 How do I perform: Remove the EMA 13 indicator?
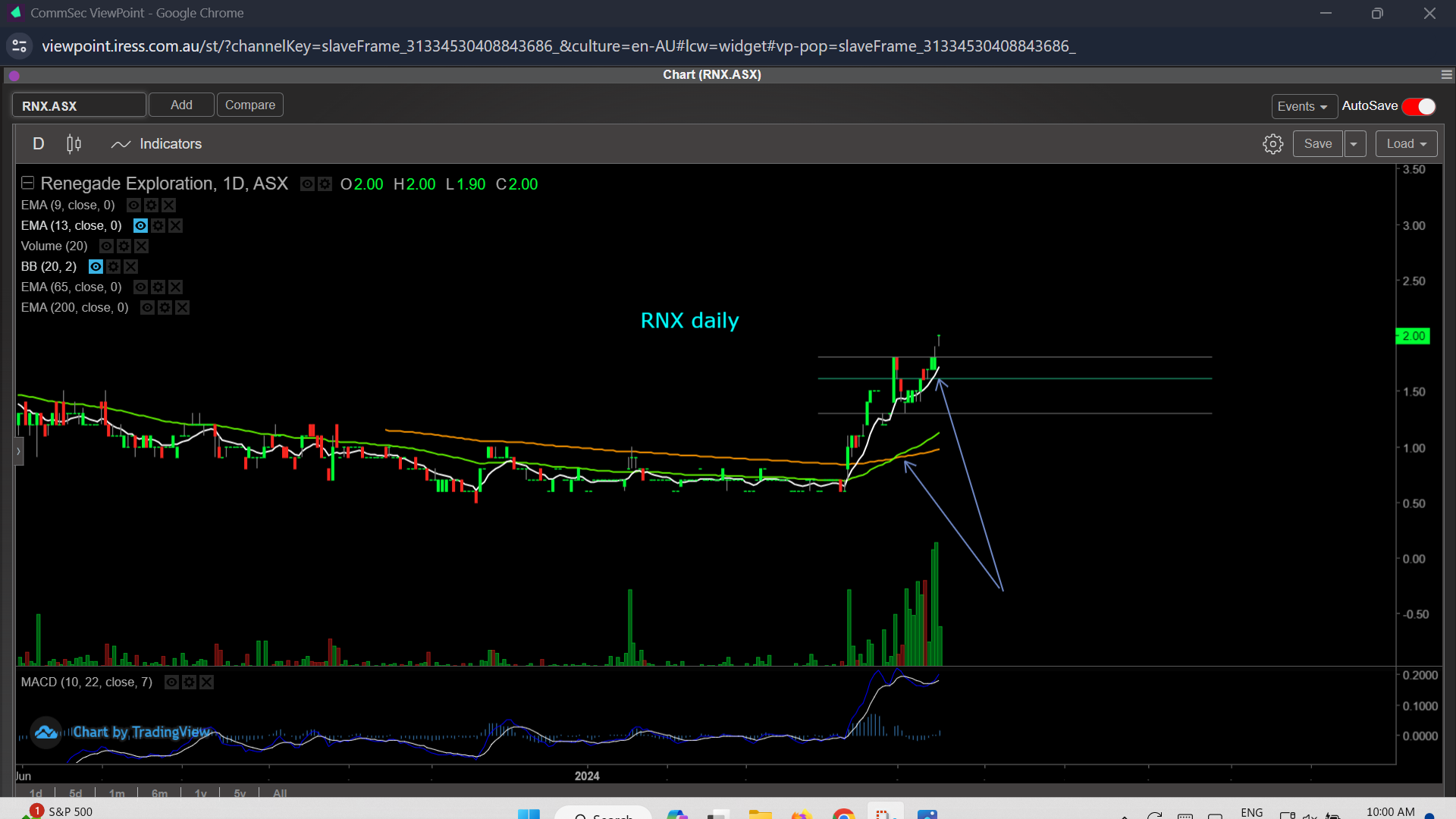[x=175, y=226]
